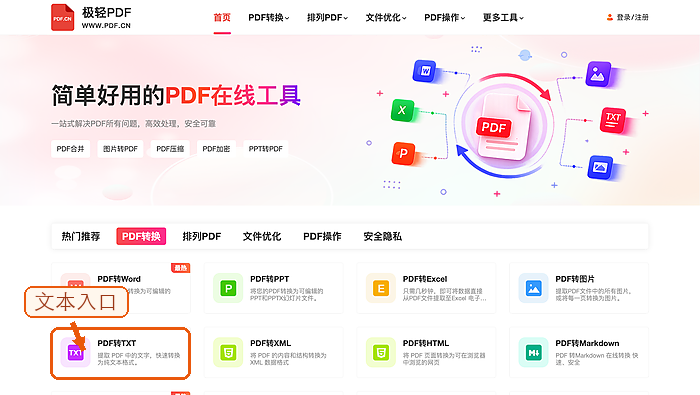
Task: Click the PDF转XML description text
Action: (x=288, y=359)
